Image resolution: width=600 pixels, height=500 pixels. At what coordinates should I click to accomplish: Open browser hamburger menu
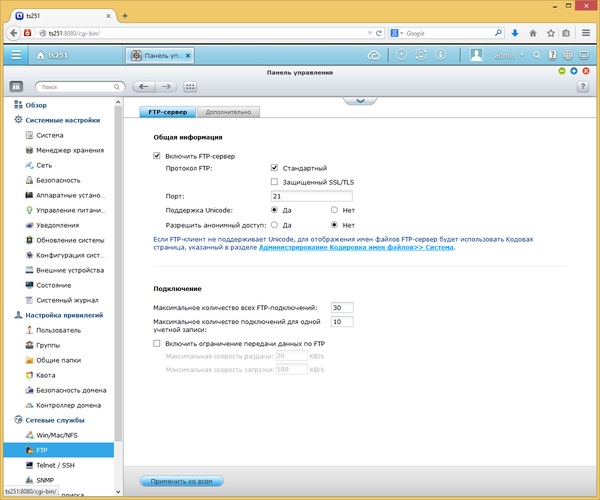pos(586,33)
